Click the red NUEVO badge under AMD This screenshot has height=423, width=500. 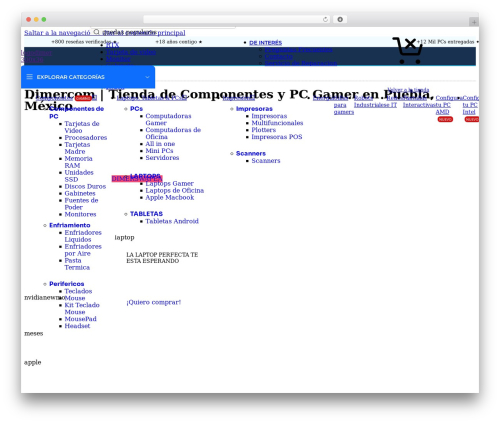445,119
